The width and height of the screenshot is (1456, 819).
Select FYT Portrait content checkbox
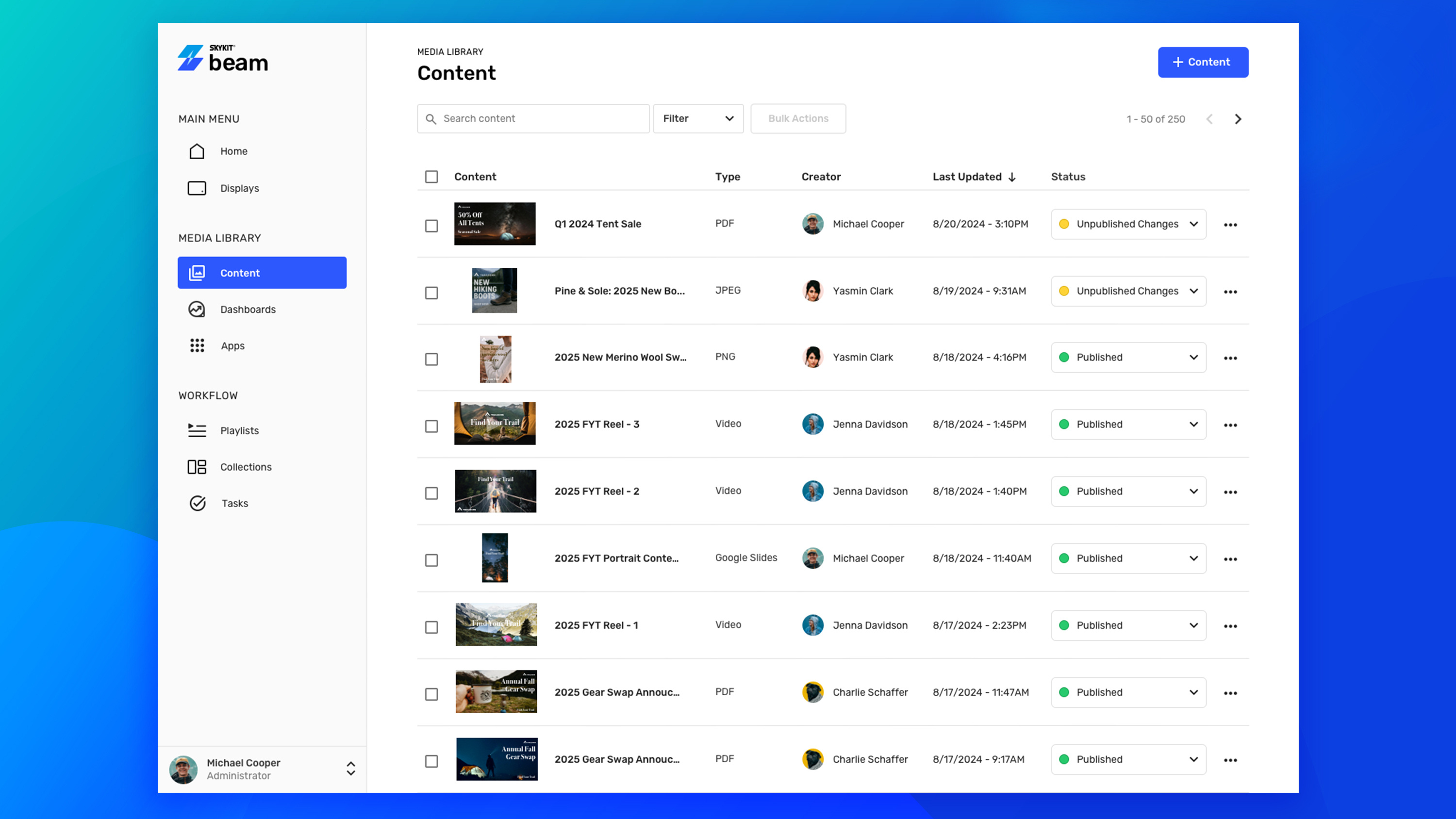coord(431,560)
